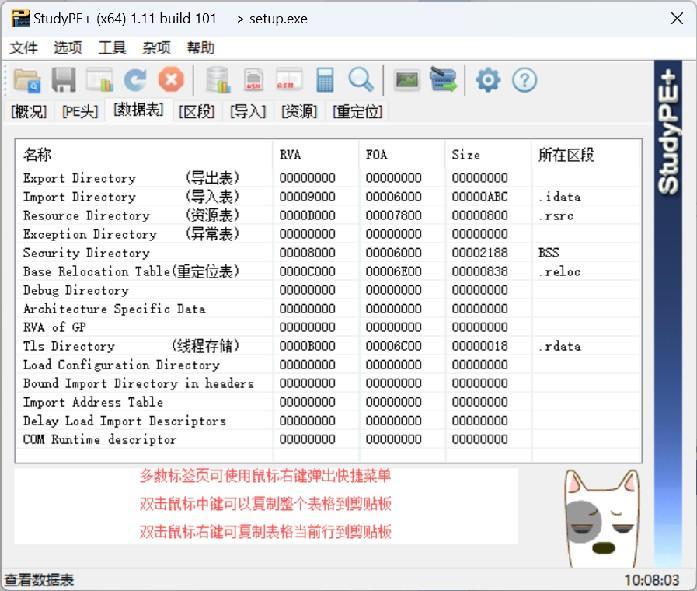Switch to the [资源] tab
The width and height of the screenshot is (697, 591).
(x=299, y=112)
